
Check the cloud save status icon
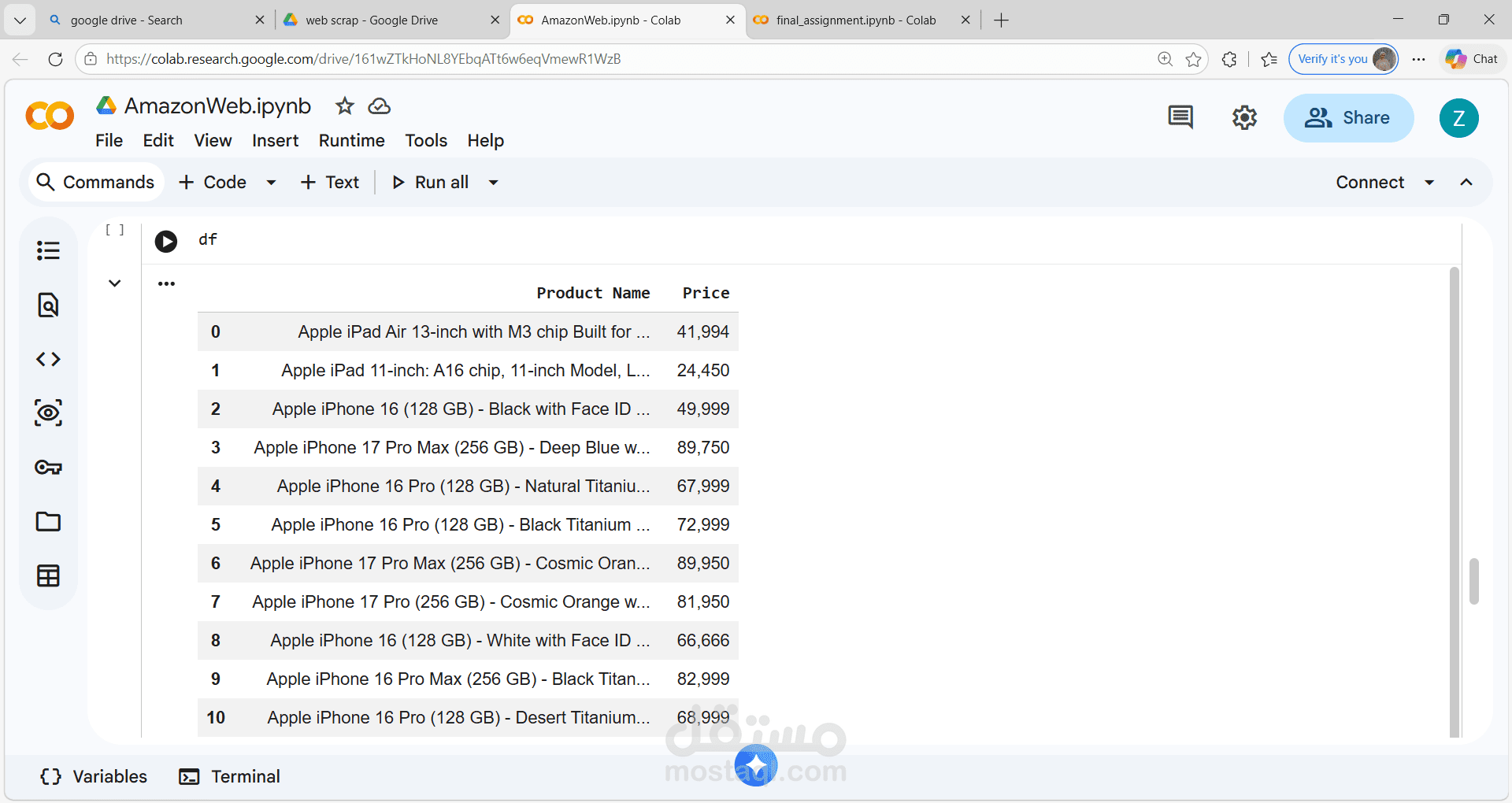(380, 106)
